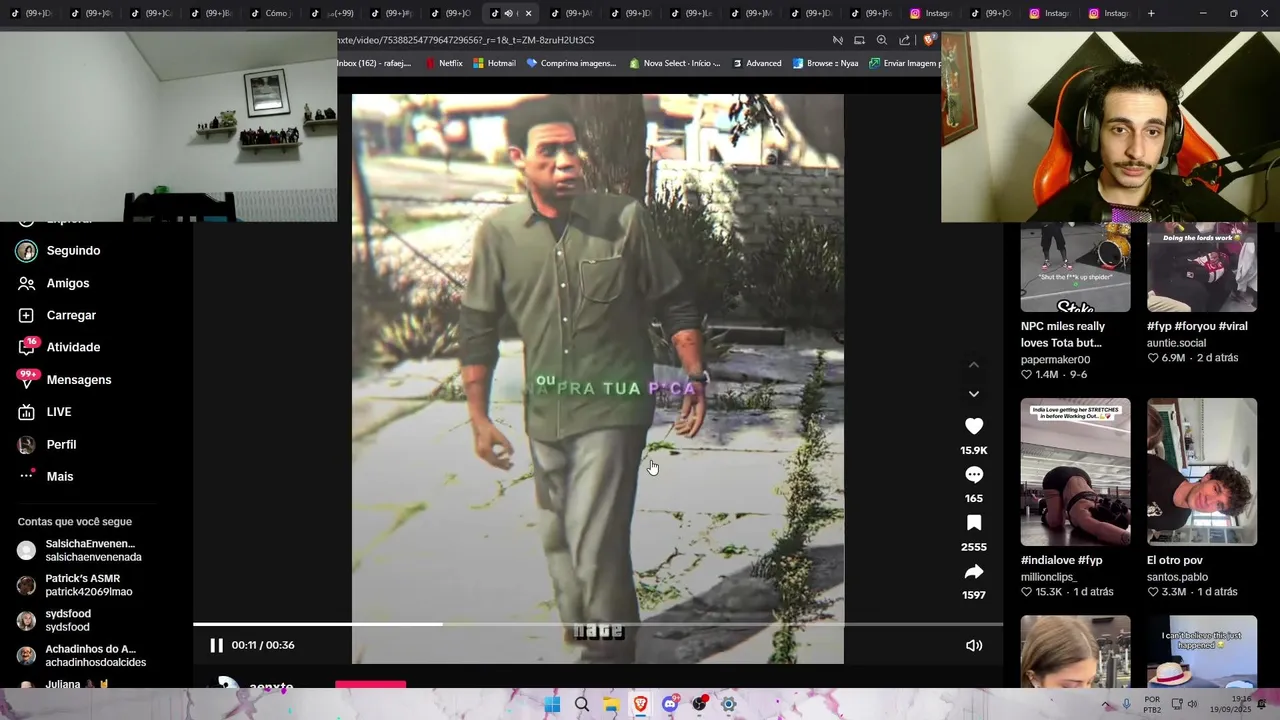Show hidden system tray icons
Viewport: 1280px width, 720px height.
pos(1106,704)
